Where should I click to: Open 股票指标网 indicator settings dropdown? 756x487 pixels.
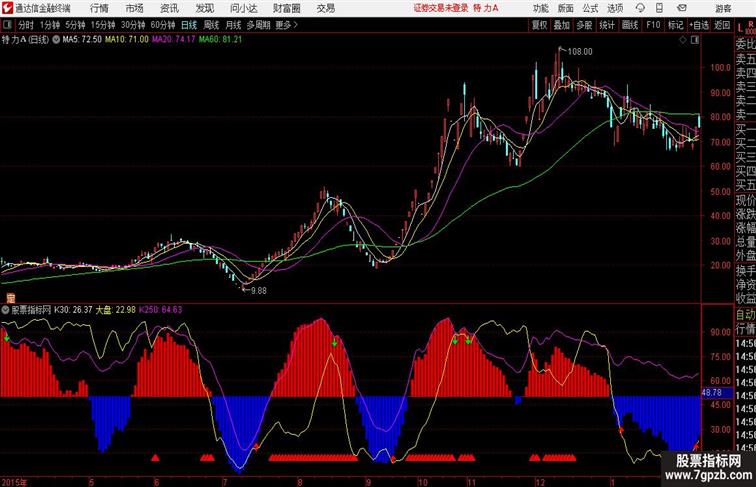(6, 310)
